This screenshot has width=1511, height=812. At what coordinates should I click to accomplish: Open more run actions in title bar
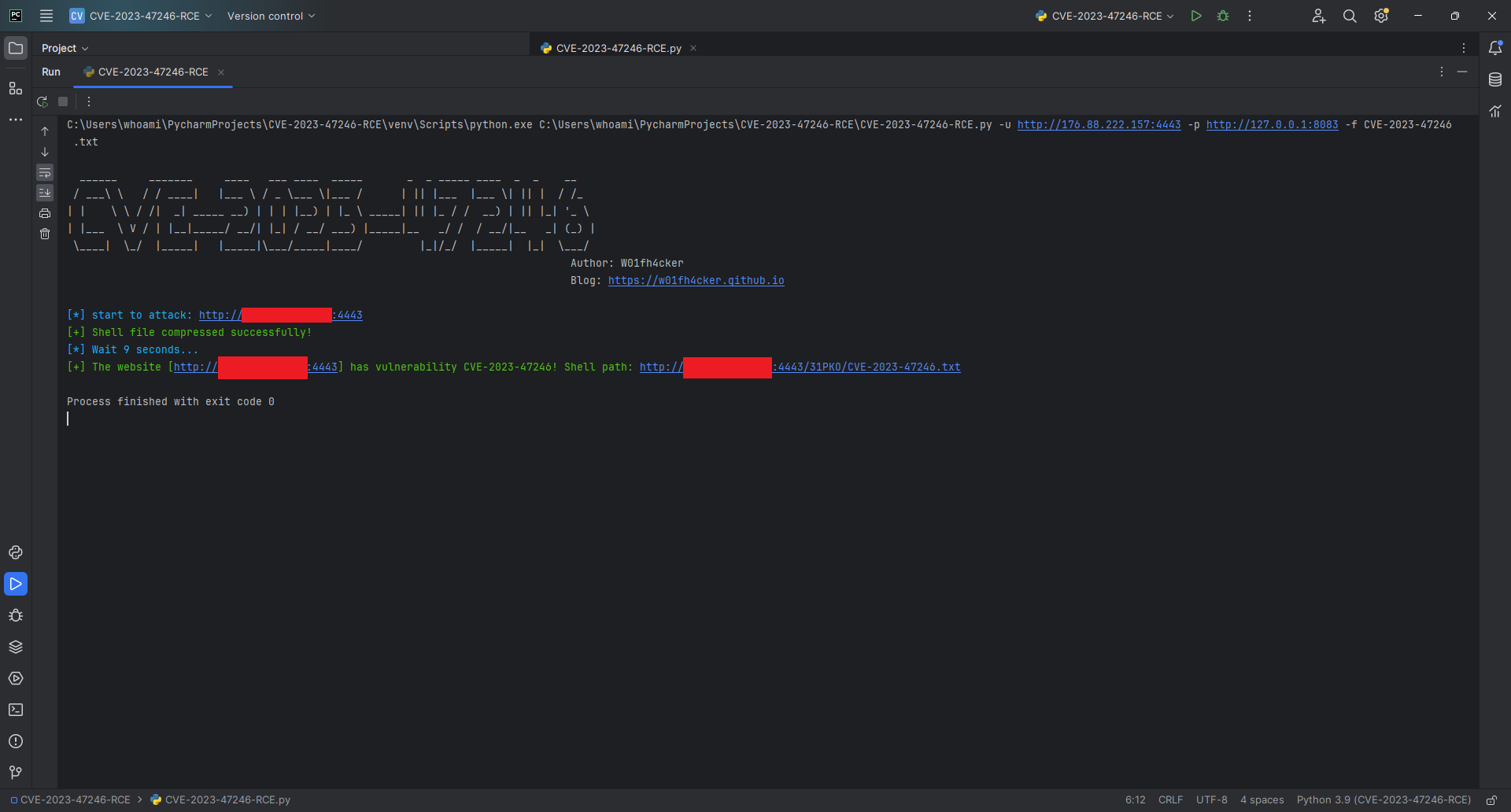[x=1250, y=16]
